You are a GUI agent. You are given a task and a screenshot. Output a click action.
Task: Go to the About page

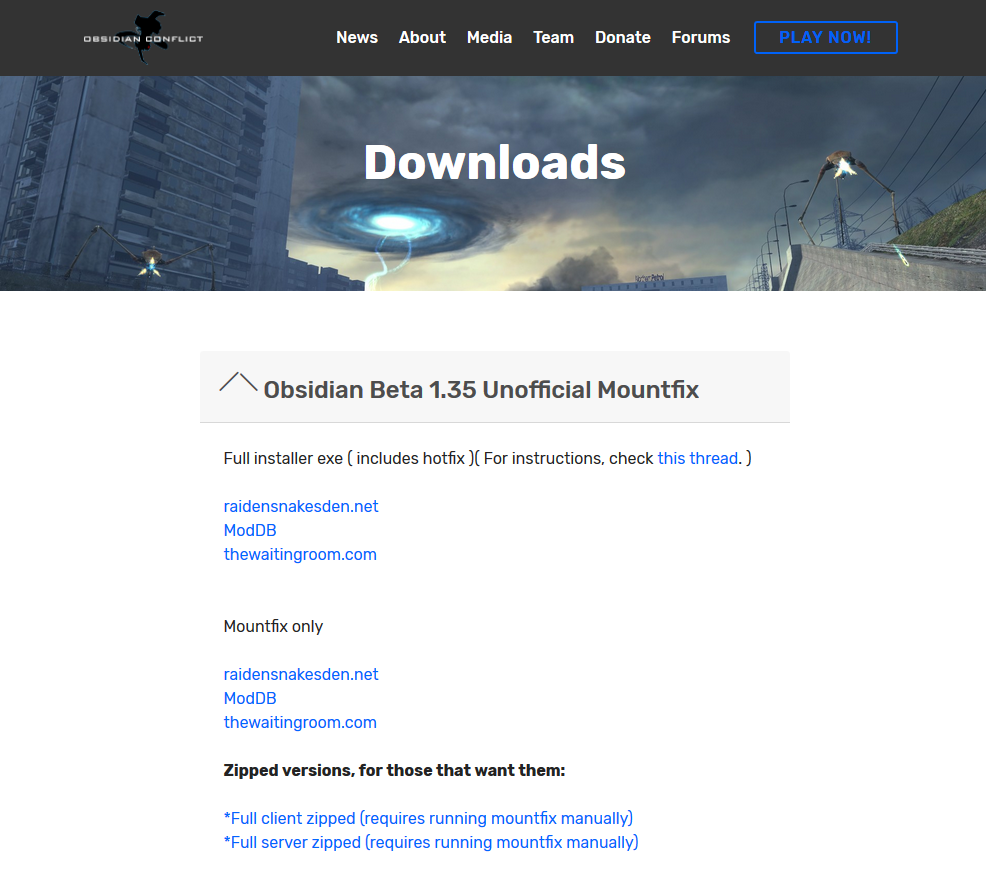[x=422, y=38]
